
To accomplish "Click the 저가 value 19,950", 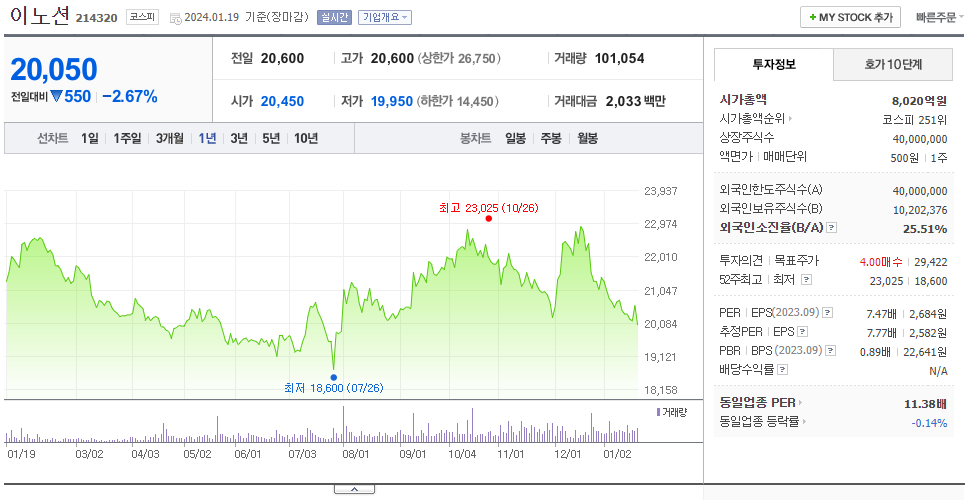I will point(392,101).
